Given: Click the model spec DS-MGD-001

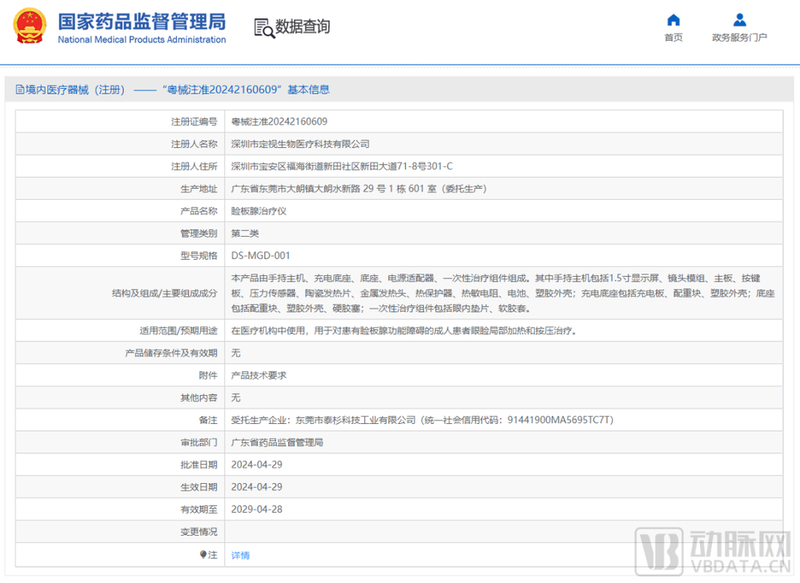Looking at the screenshot, I should coord(260,256).
